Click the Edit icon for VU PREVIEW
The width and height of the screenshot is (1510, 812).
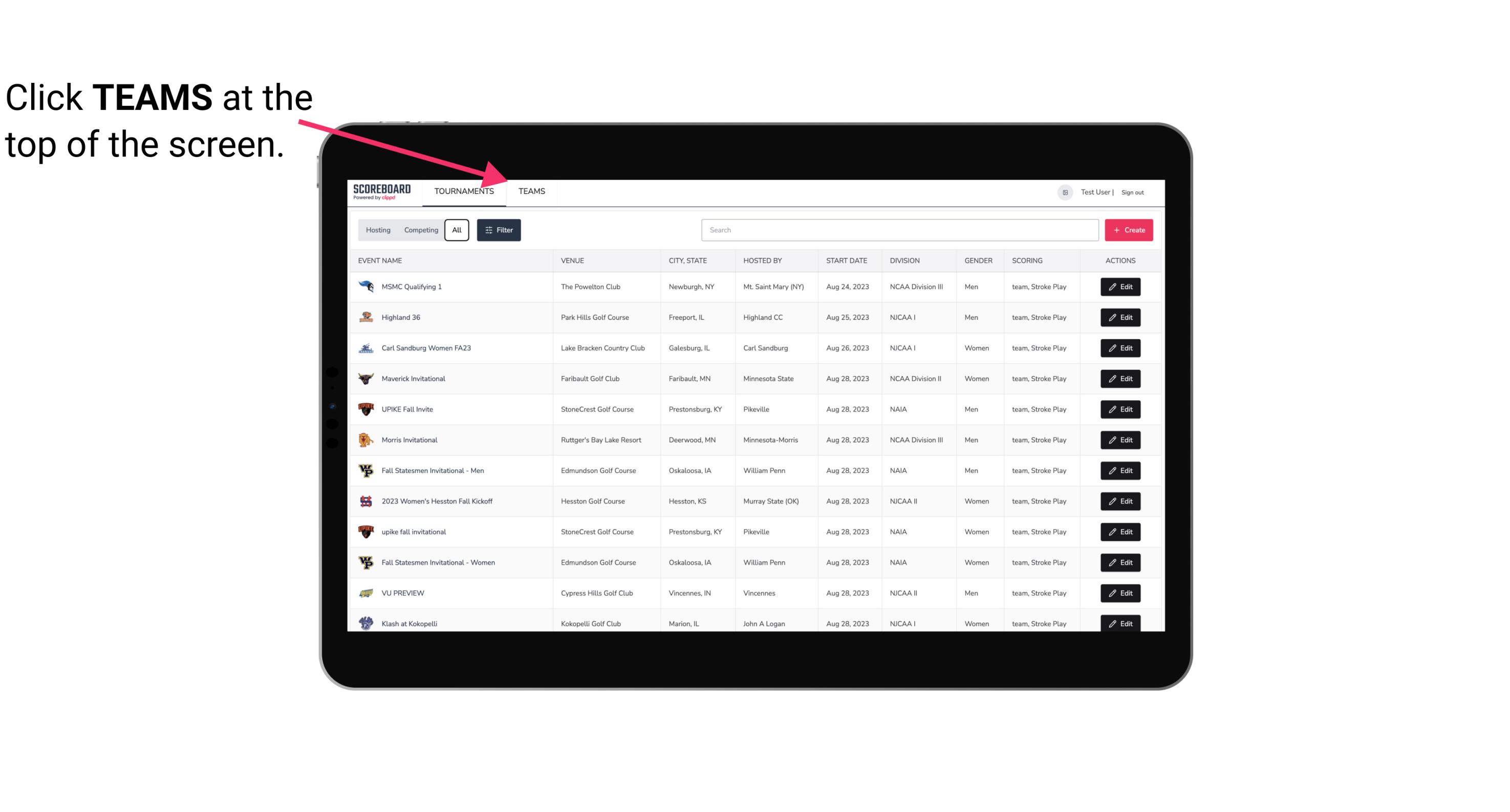pos(1121,593)
